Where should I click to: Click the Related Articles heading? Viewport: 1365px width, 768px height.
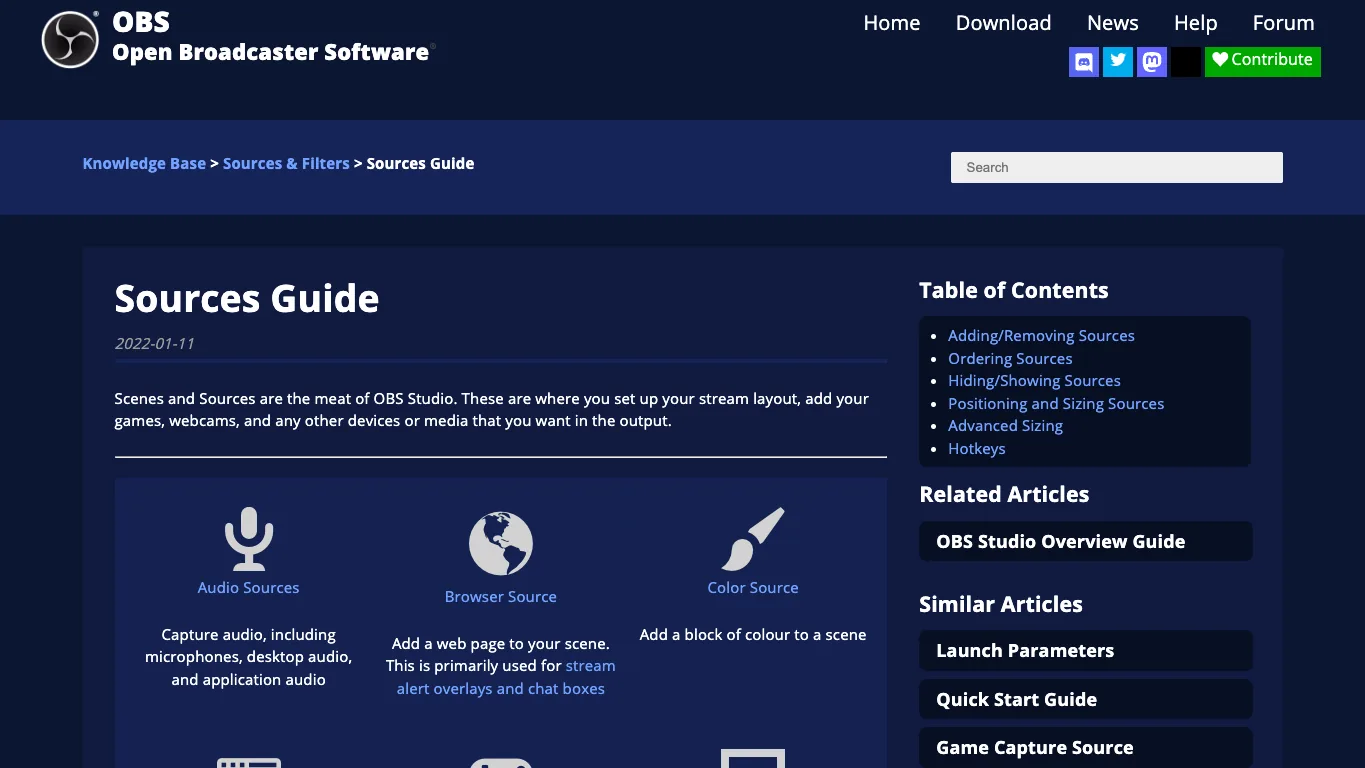[x=1004, y=494]
